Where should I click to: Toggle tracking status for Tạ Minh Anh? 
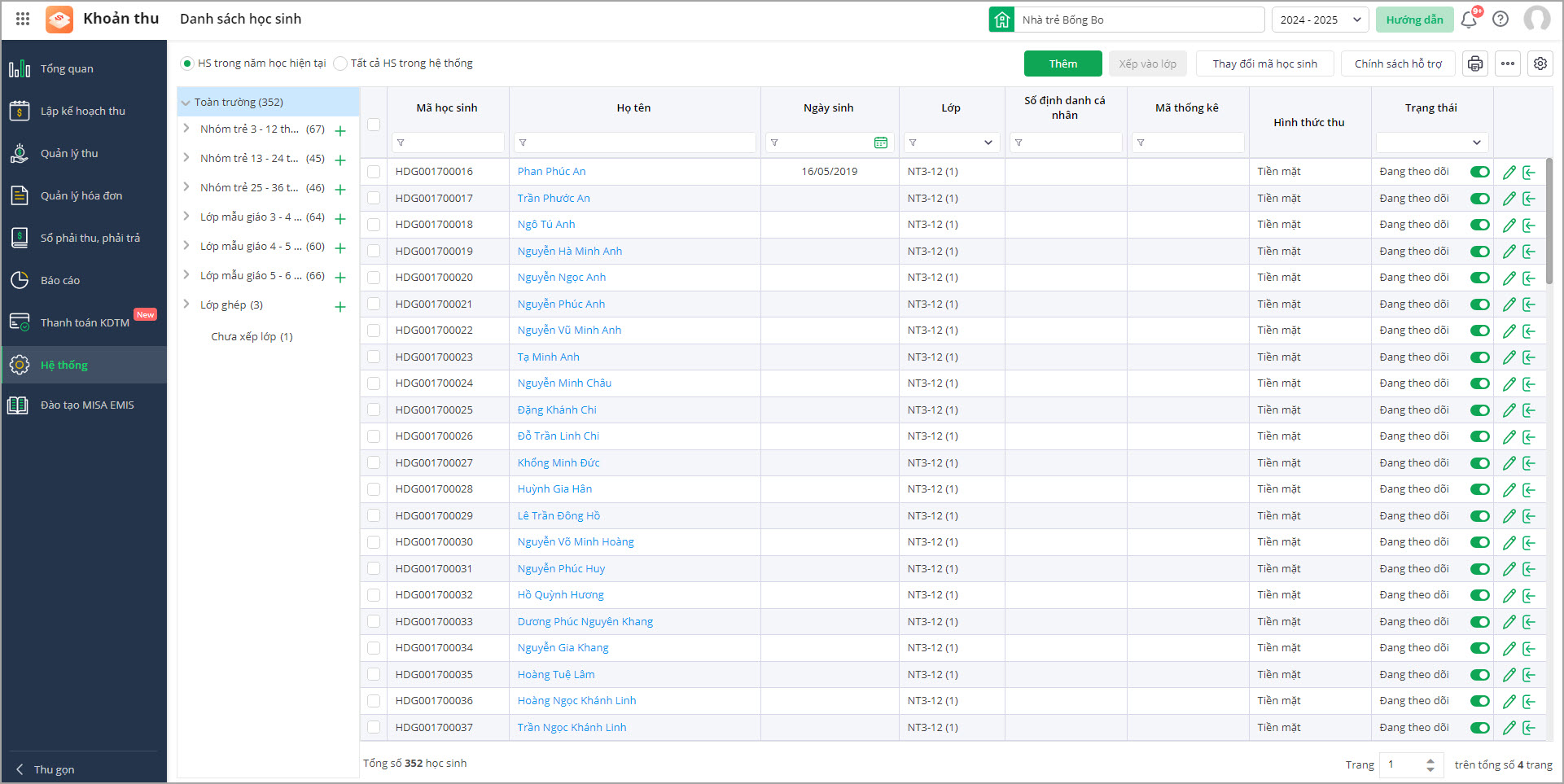tap(1480, 357)
